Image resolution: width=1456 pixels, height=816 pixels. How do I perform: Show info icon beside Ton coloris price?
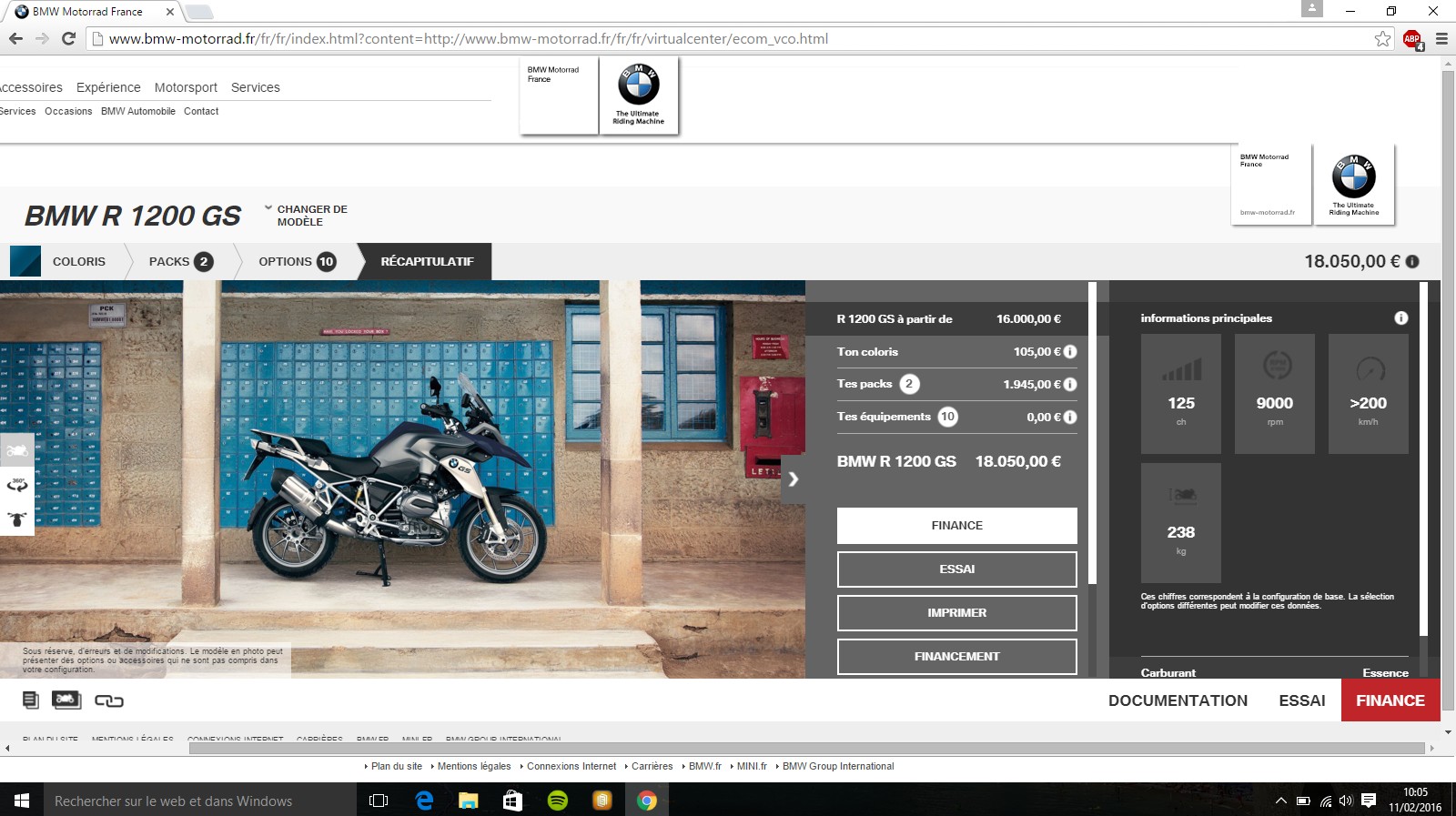coord(1070,351)
